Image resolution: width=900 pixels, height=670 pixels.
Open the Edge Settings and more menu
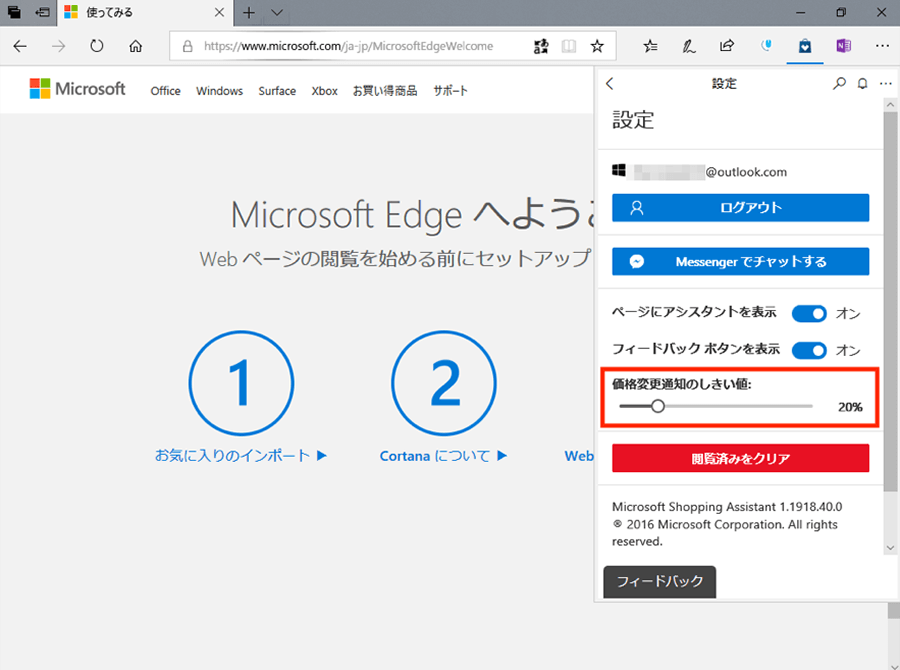[881, 46]
